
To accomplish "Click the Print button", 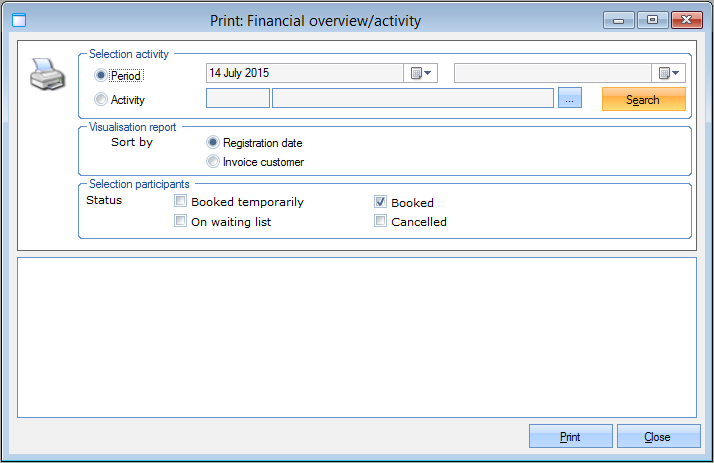I will tap(571, 437).
